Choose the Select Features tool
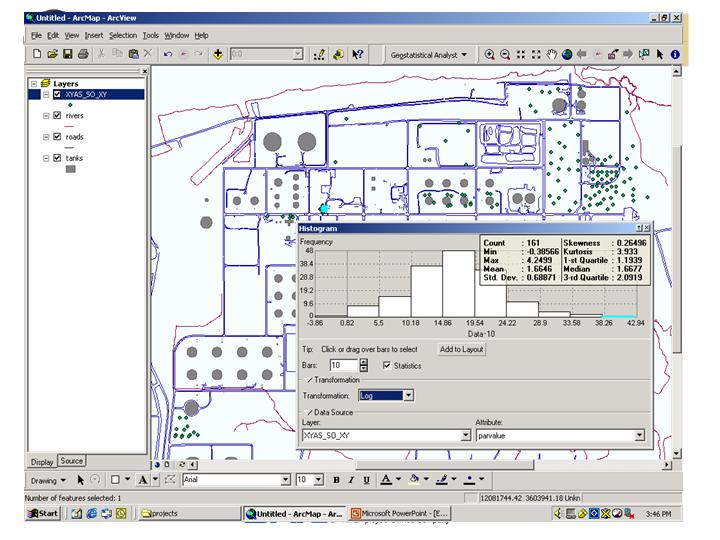This screenshot has height=540, width=720. tap(644, 55)
